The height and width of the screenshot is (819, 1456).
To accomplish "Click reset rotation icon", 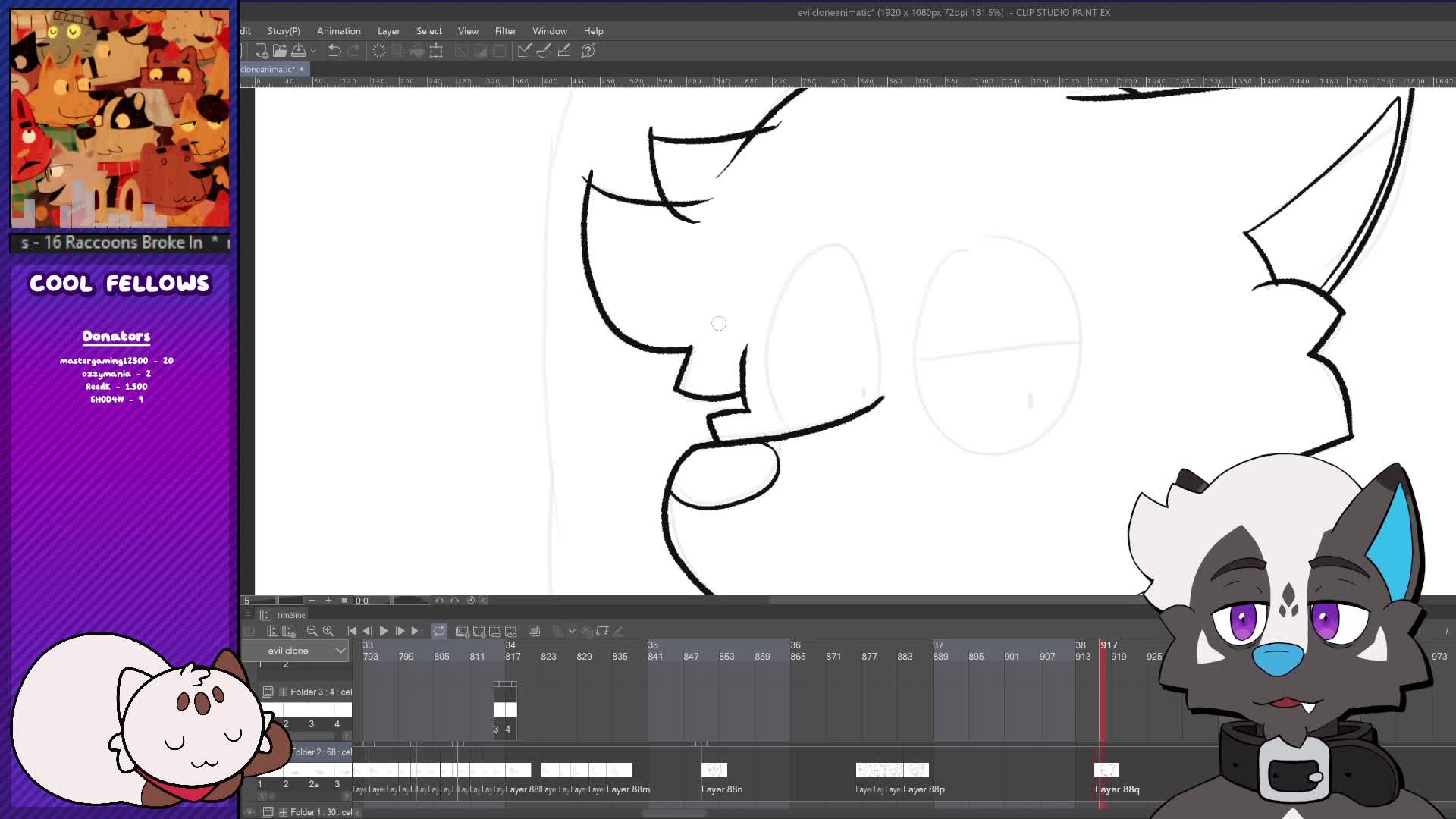I will point(471,600).
